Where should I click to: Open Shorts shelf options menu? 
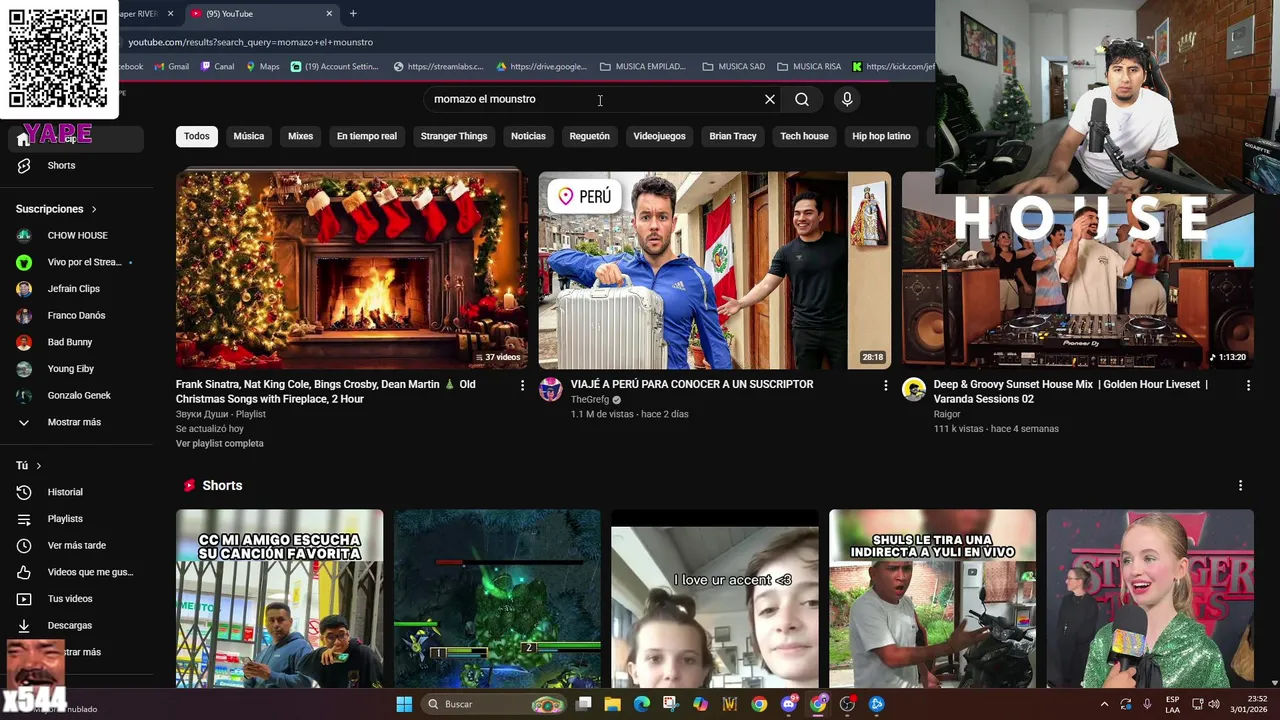[1241, 485]
